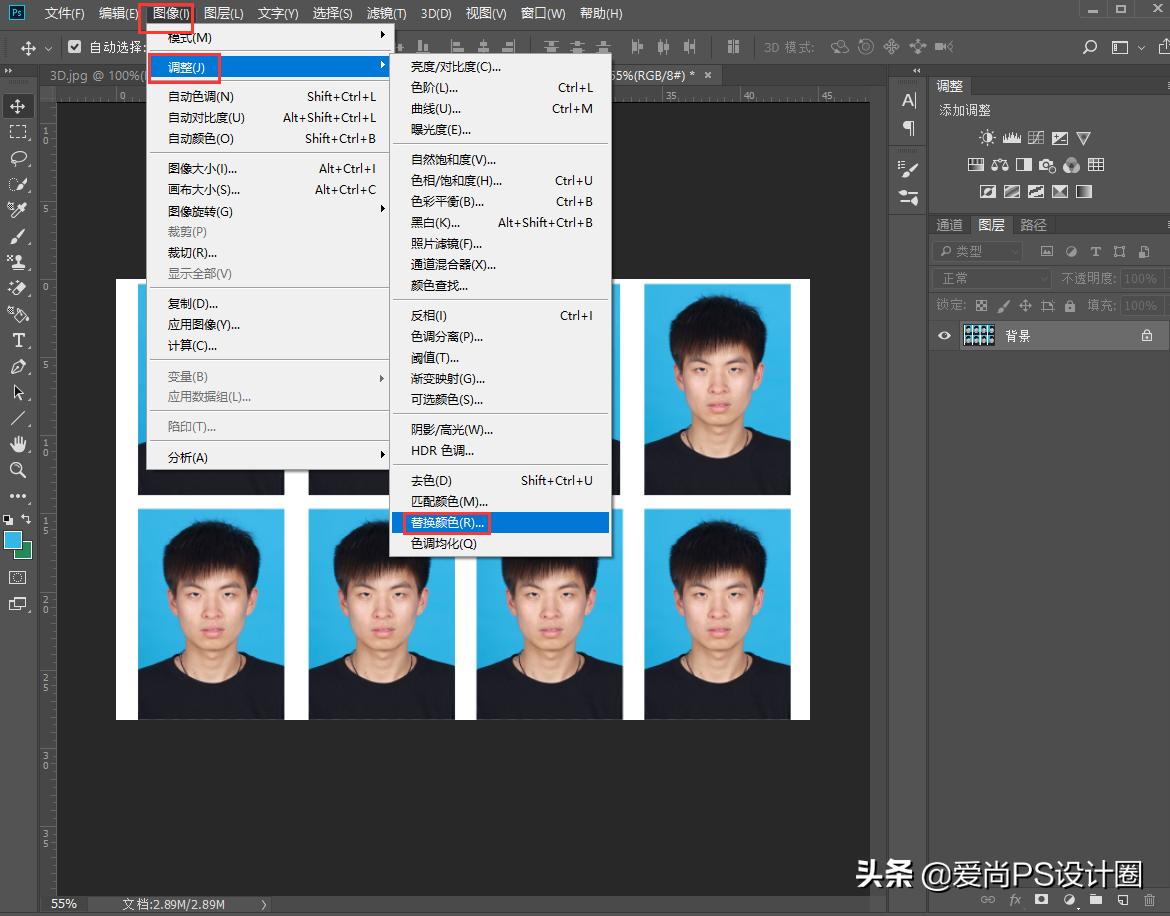
Task: Click the 添加调整 panel heading
Action: [x=966, y=110]
